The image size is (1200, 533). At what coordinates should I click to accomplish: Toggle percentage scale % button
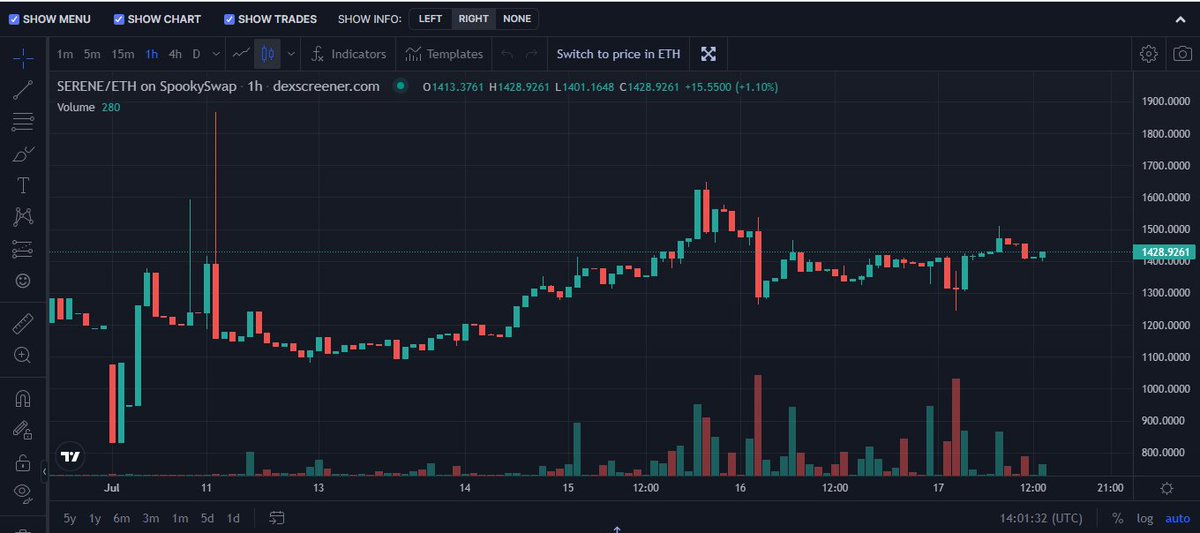(1117, 518)
